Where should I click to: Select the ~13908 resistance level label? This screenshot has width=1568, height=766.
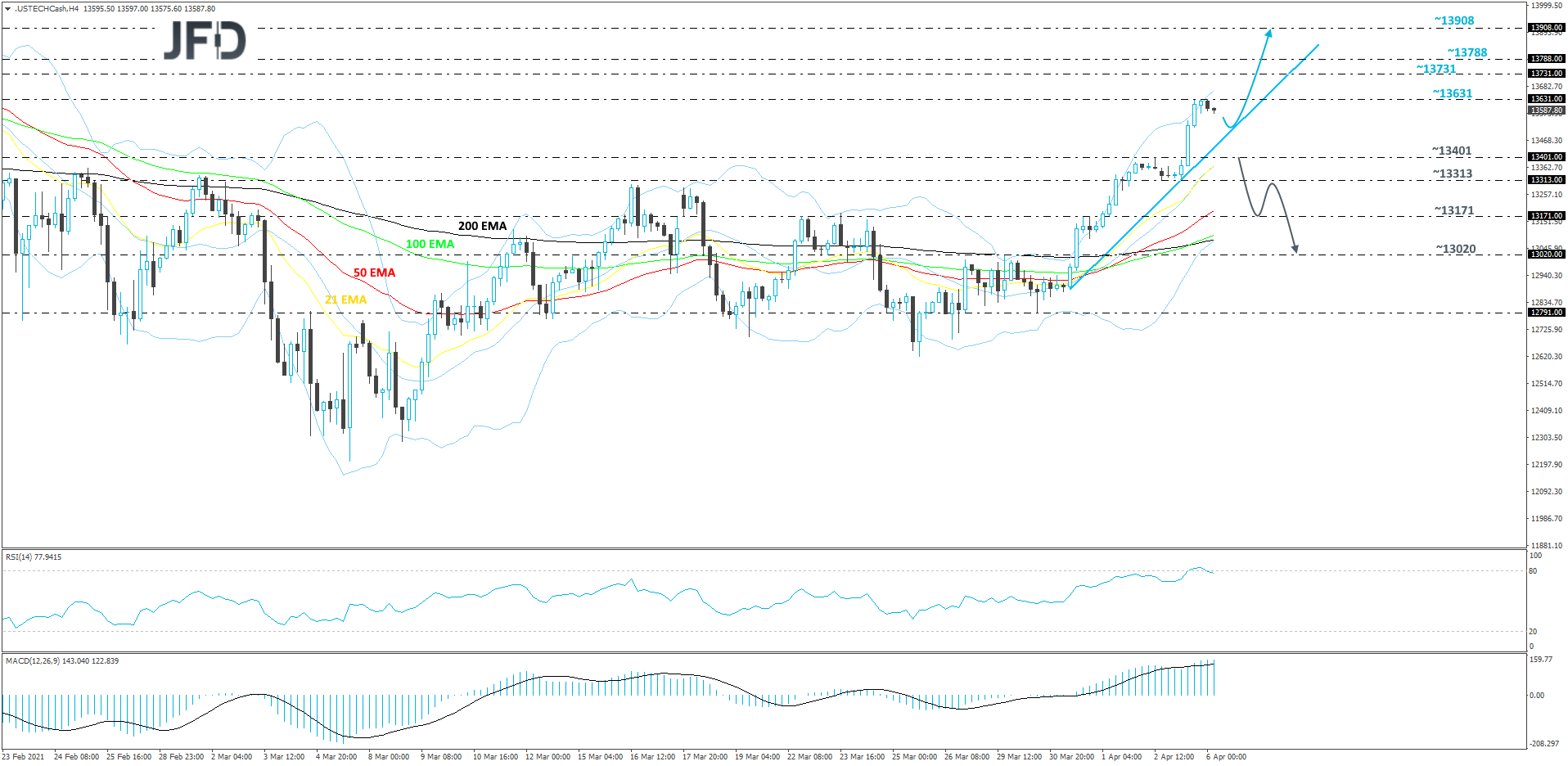point(1453,20)
